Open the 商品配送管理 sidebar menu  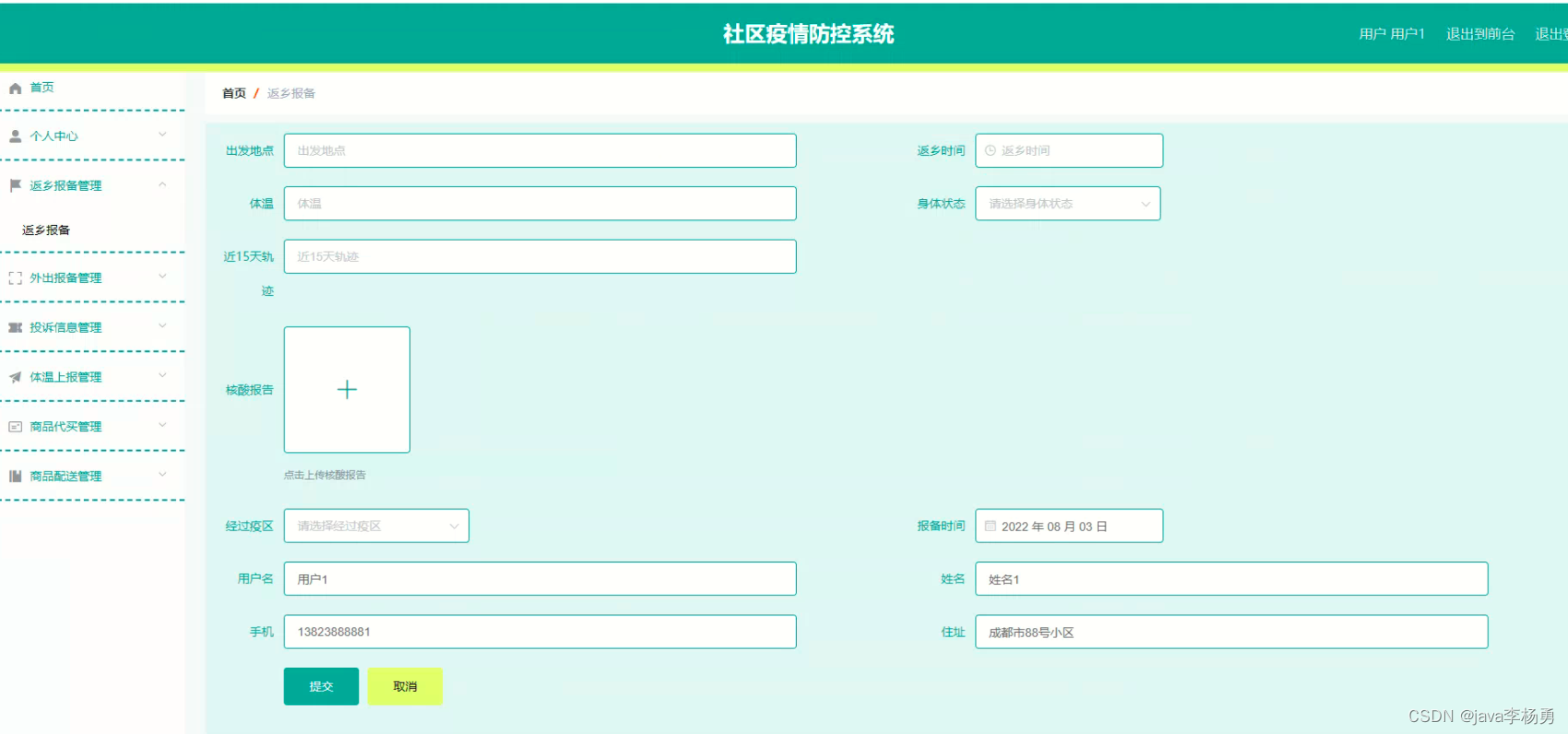click(x=92, y=477)
